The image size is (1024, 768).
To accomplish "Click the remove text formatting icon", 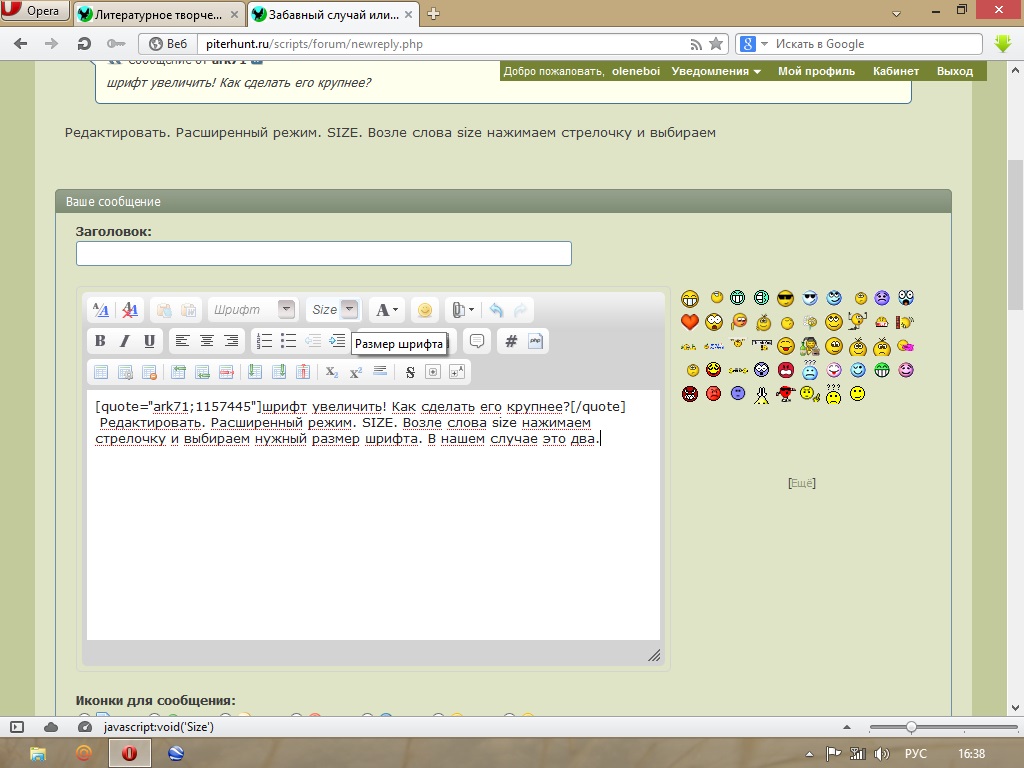I will click(101, 310).
